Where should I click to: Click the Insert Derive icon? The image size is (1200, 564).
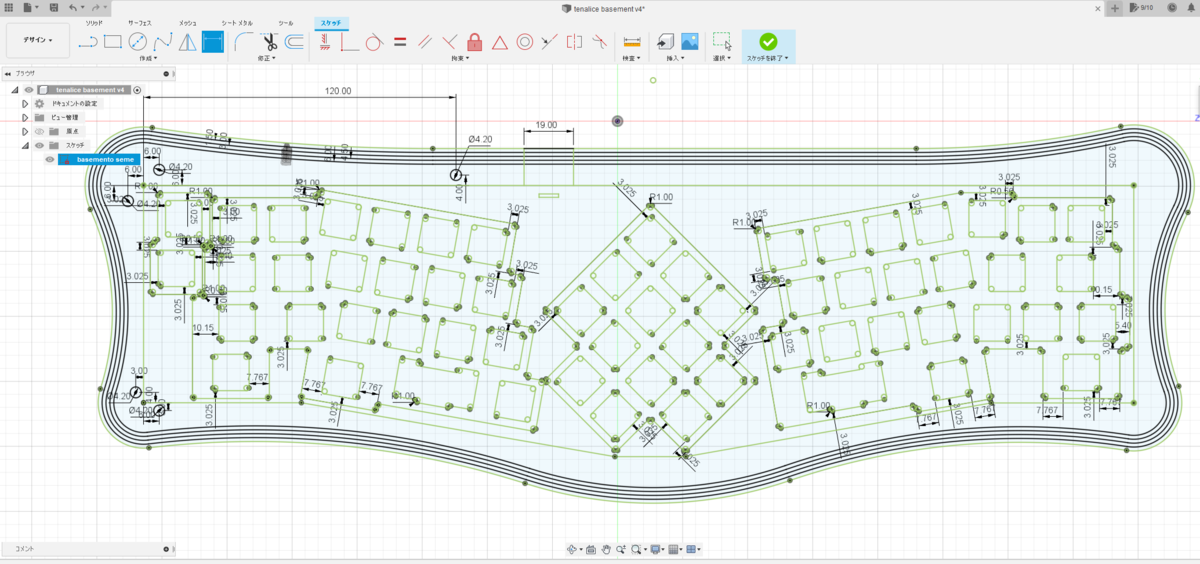[664, 42]
